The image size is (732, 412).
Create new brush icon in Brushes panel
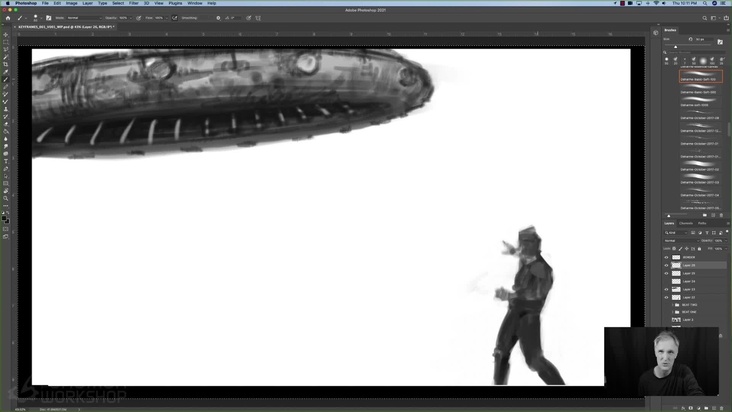(x=713, y=215)
